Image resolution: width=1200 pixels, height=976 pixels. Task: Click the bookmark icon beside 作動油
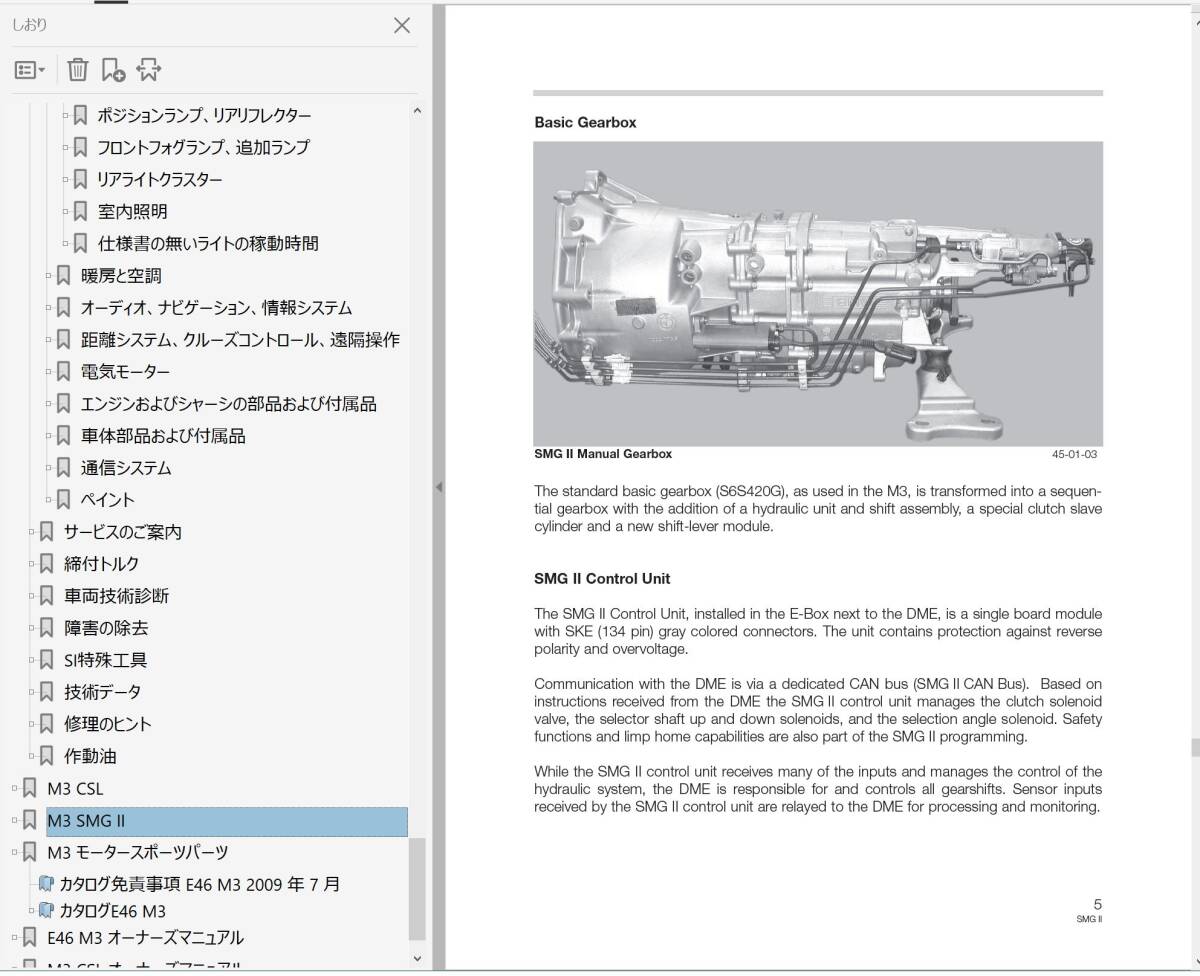(46, 756)
